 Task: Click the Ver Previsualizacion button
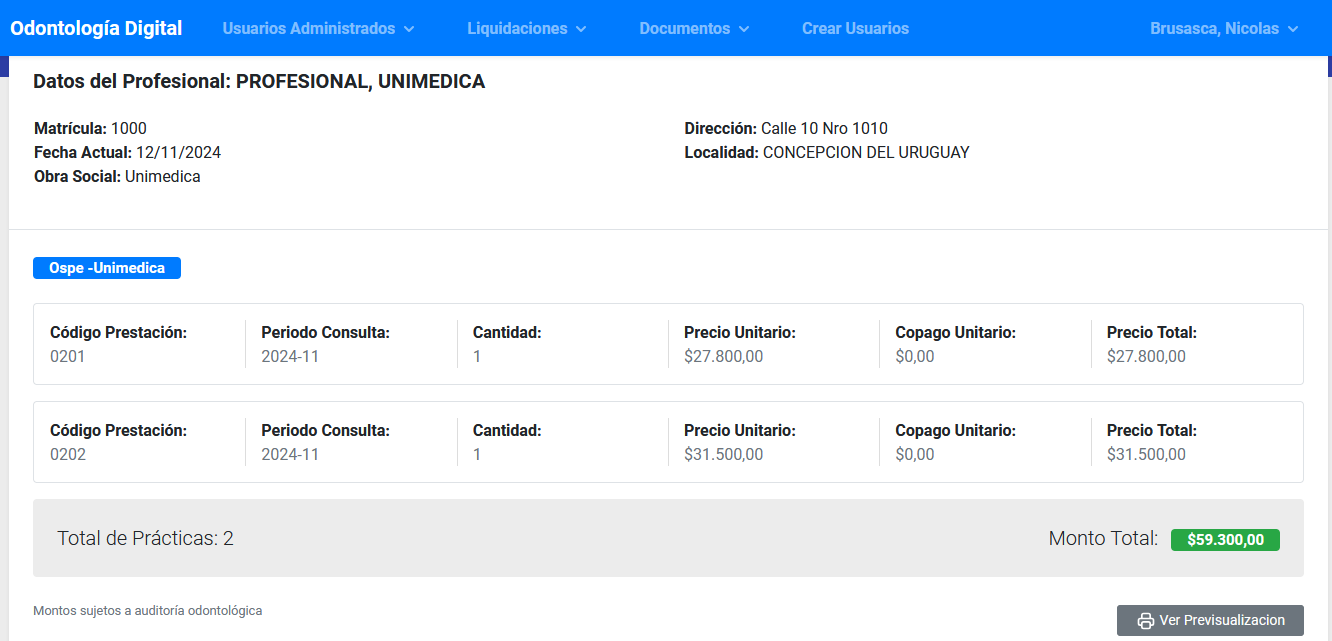(1209, 620)
